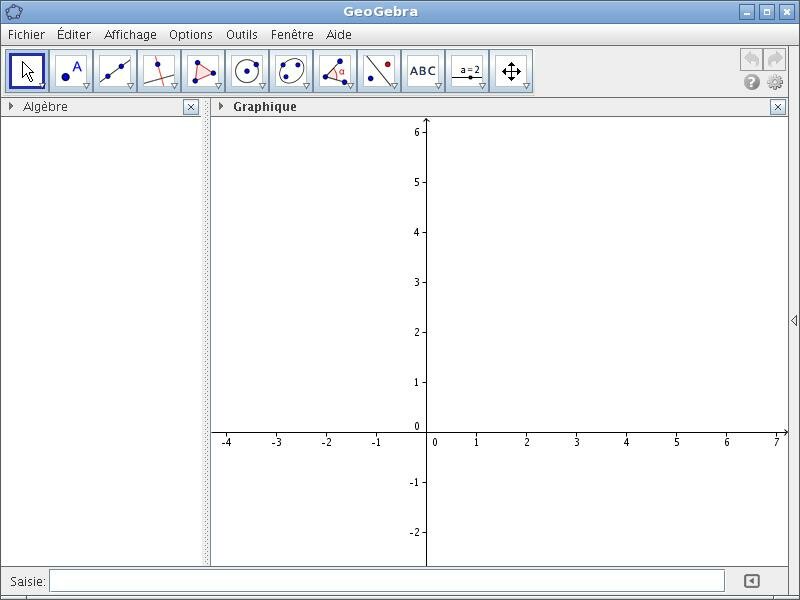Open the Aide menu

coord(339,35)
